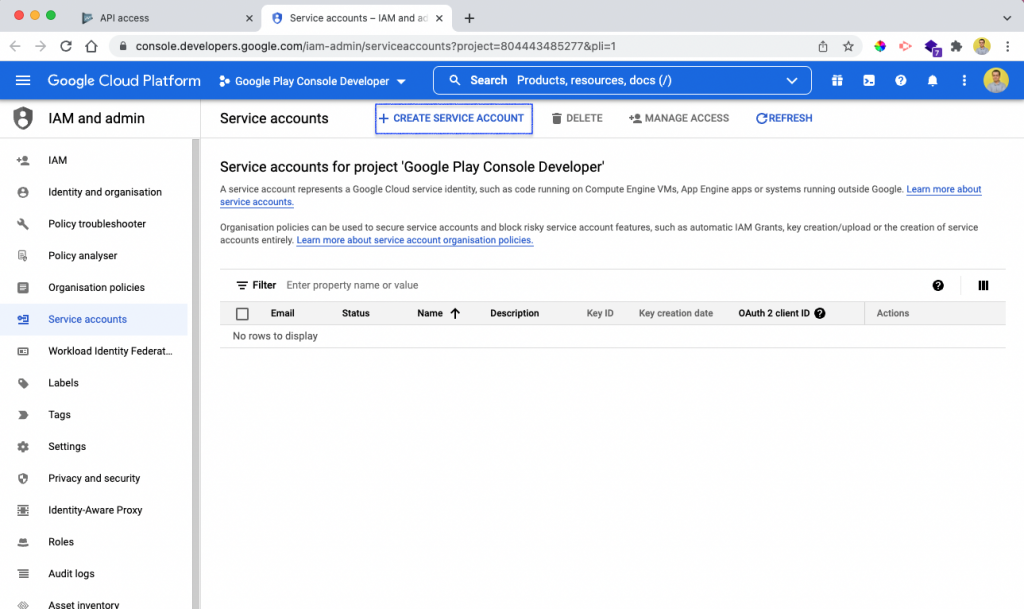Click the Chrome profile avatar in toolbar
The width and height of the screenshot is (1024, 609).
coord(982,46)
